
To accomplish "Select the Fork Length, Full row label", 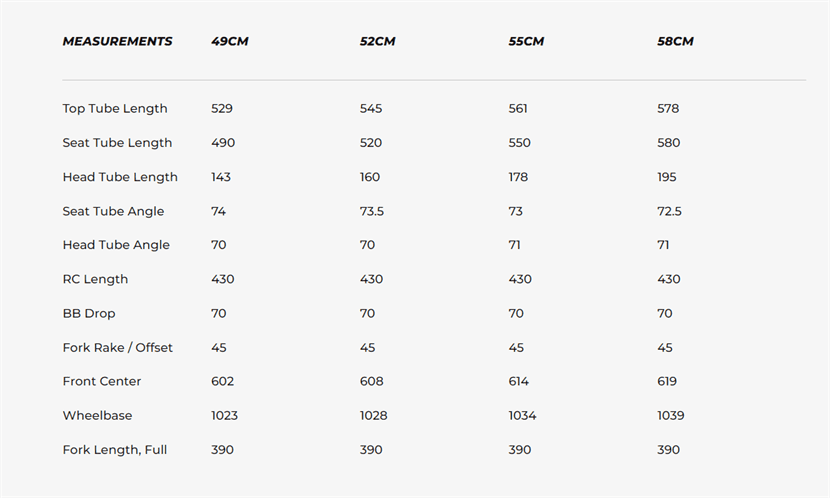I will coord(115,450).
